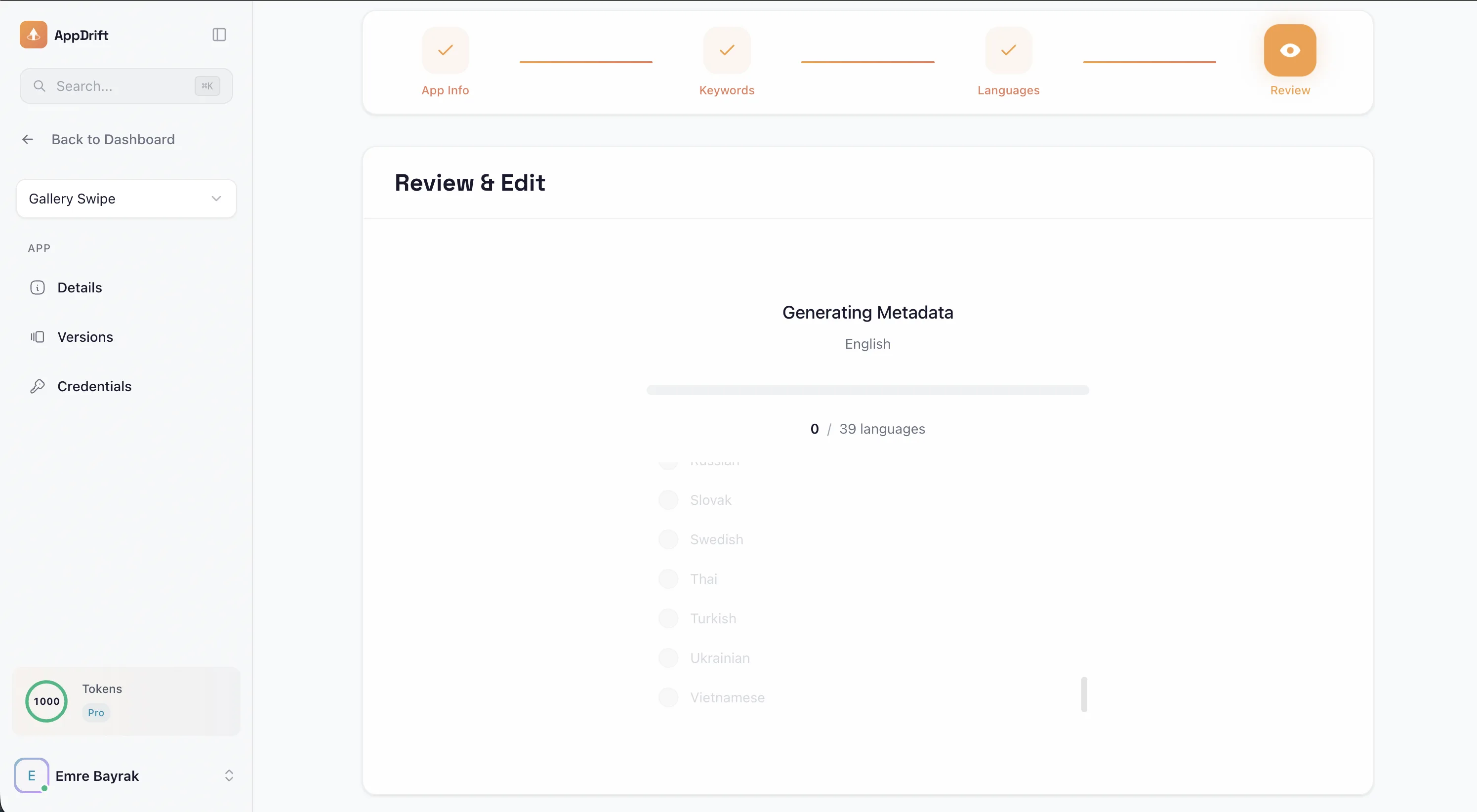Click the Pro plan badge
Viewport: 1477px width, 812px height.
[96, 713]
